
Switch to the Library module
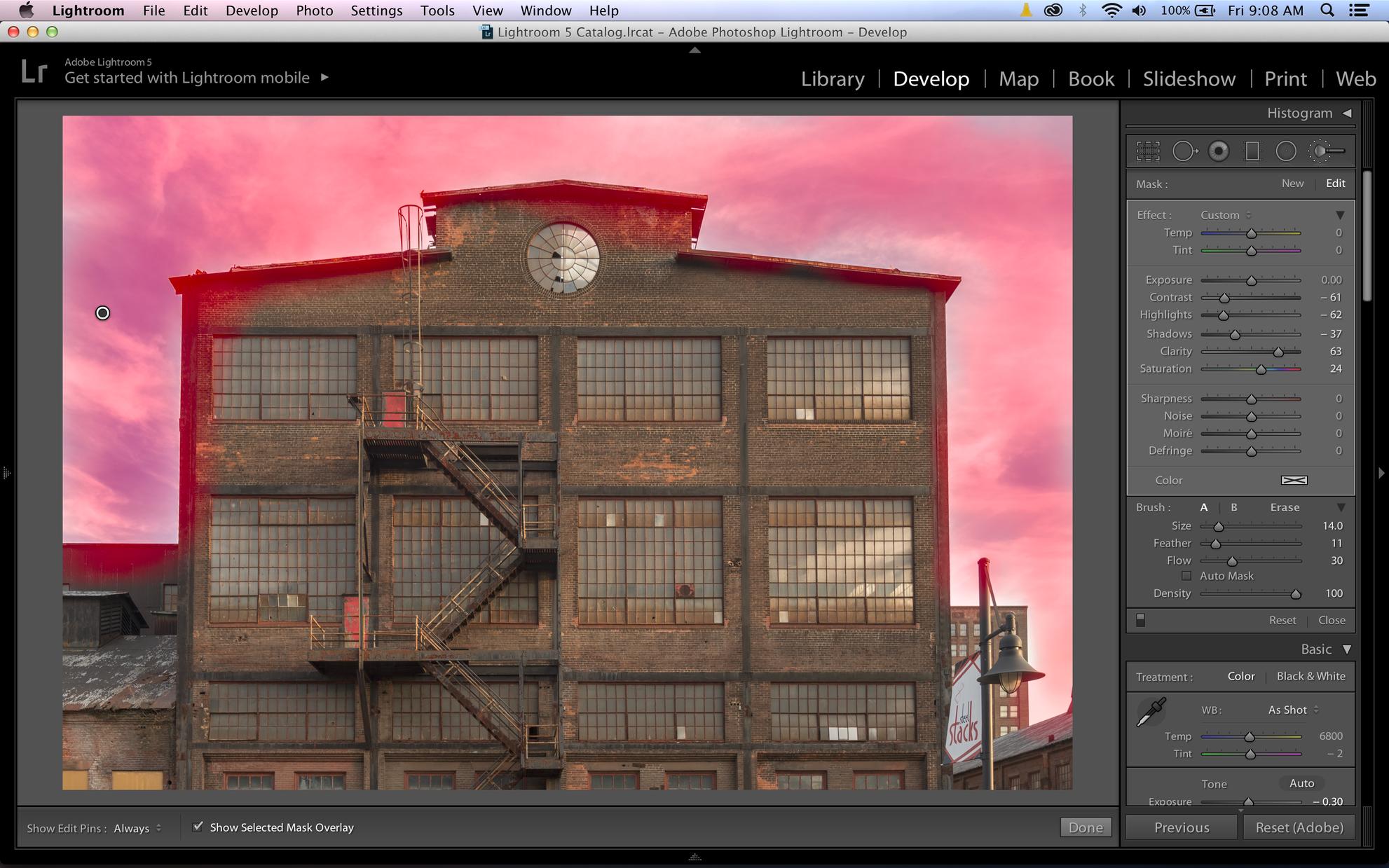[x=833, y=79]
